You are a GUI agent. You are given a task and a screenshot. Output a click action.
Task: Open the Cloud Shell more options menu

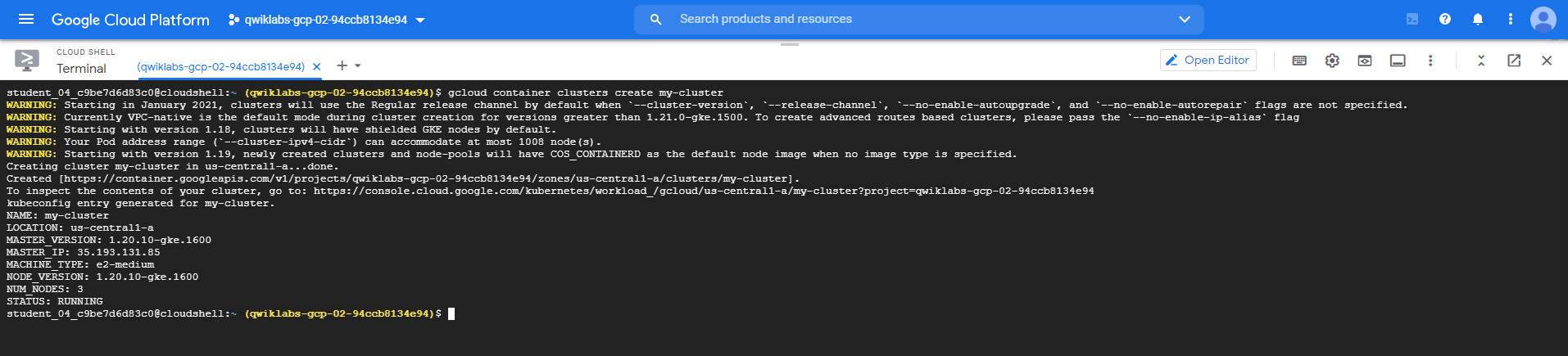[1430, 61]
